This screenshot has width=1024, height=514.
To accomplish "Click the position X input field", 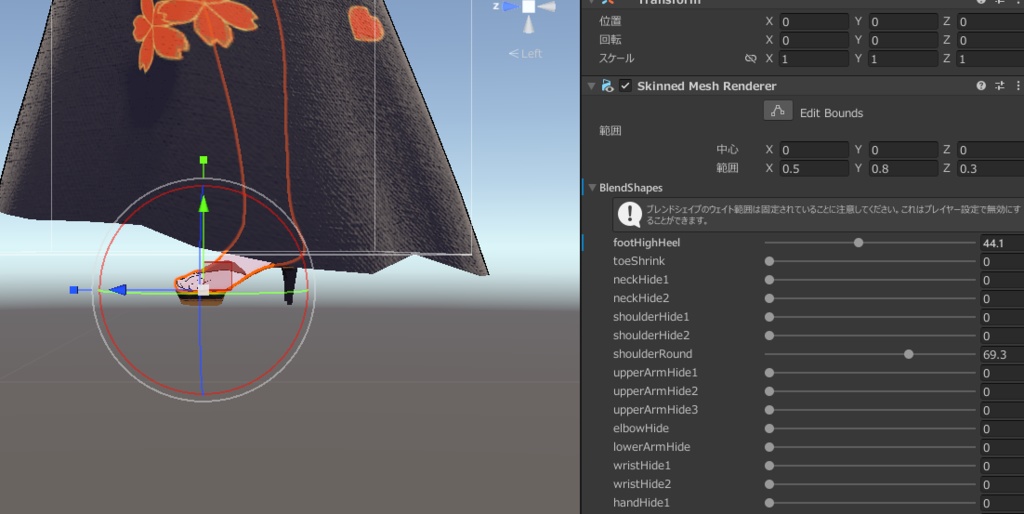I will (x=813, y=22).
